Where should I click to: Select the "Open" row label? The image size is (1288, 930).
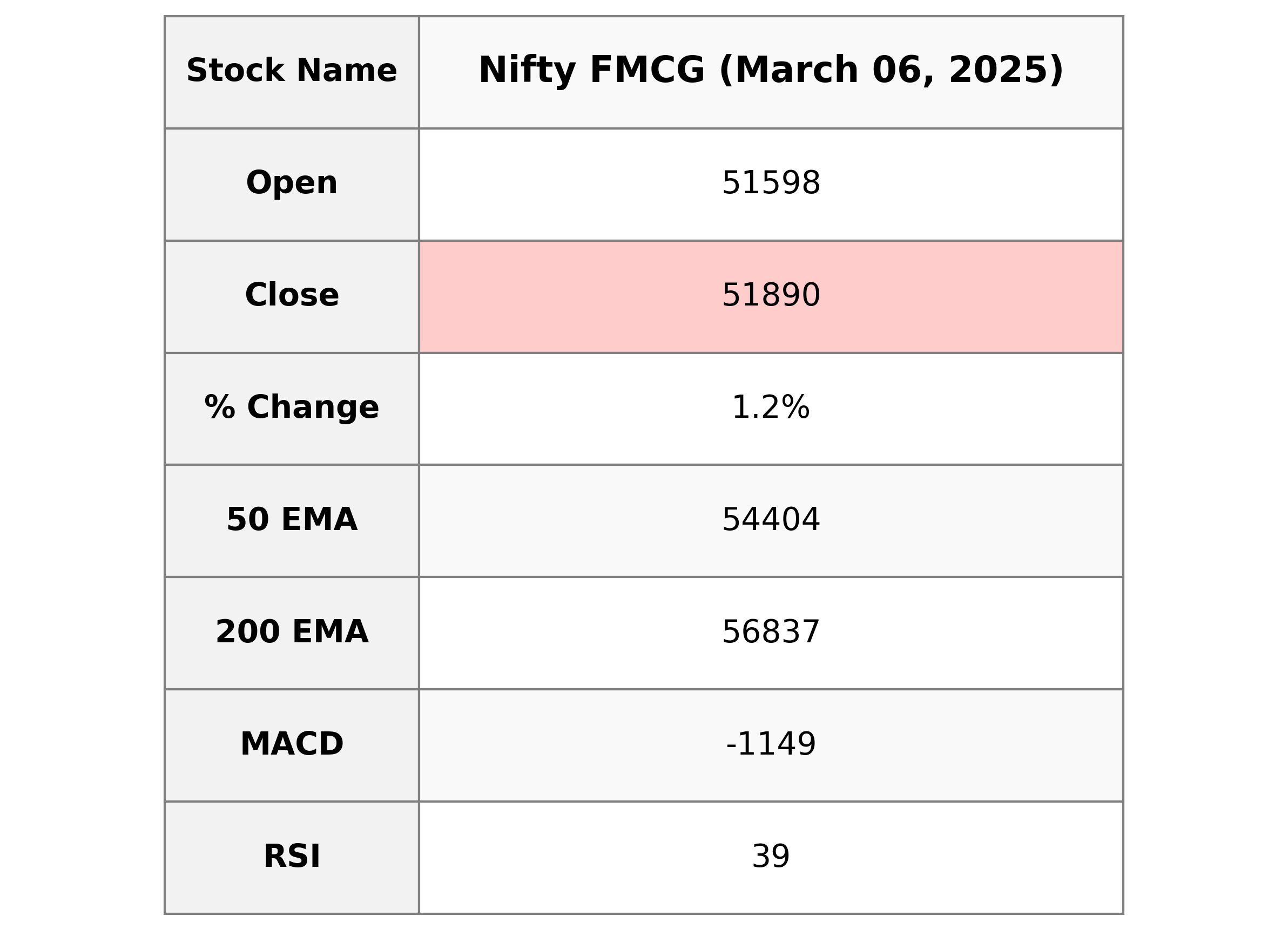(x=291, y=184)
